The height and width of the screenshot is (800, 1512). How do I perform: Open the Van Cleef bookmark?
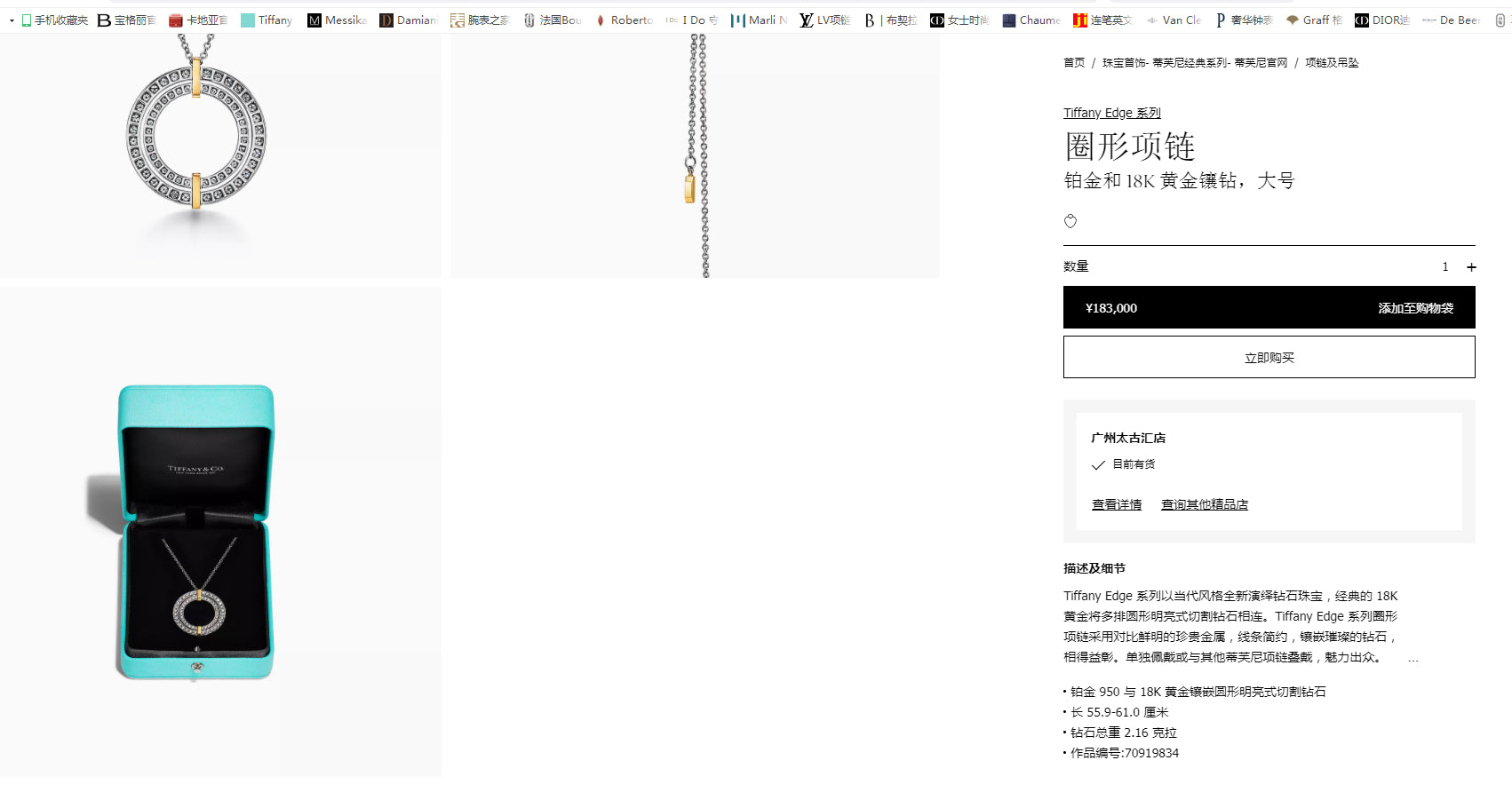click(x=1174, y=20)
